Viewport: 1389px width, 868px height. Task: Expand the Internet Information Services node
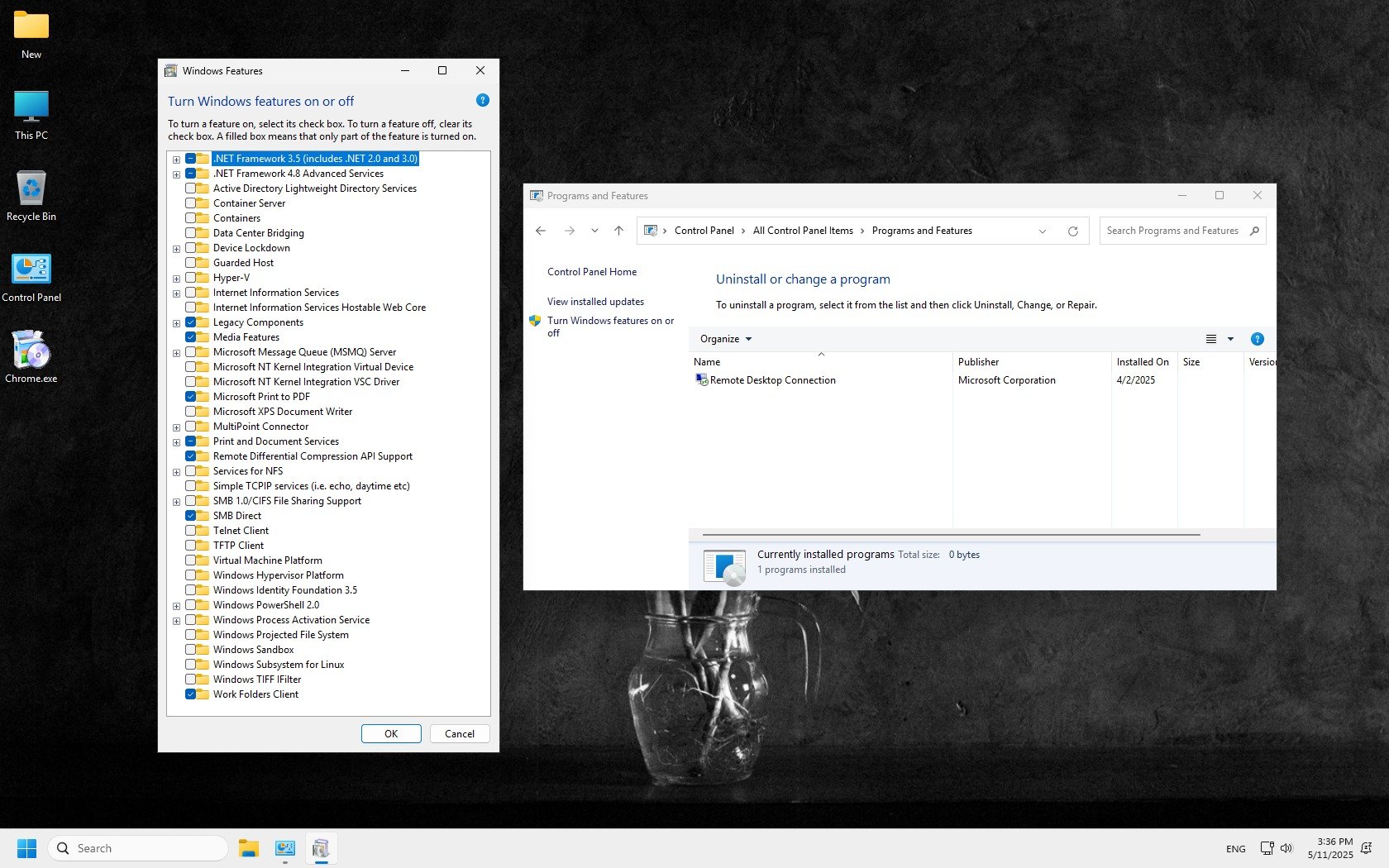point(176,293)
